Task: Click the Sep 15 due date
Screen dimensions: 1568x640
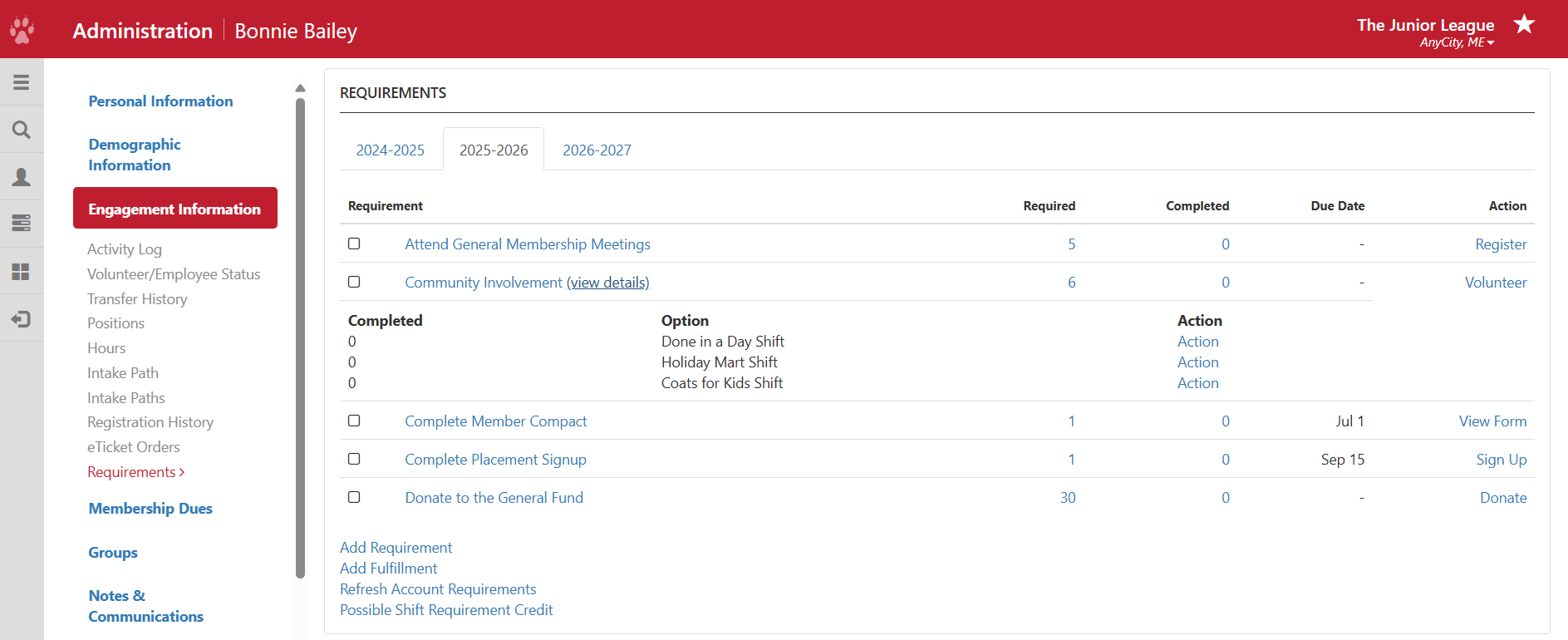Action: coord(1342,460)
